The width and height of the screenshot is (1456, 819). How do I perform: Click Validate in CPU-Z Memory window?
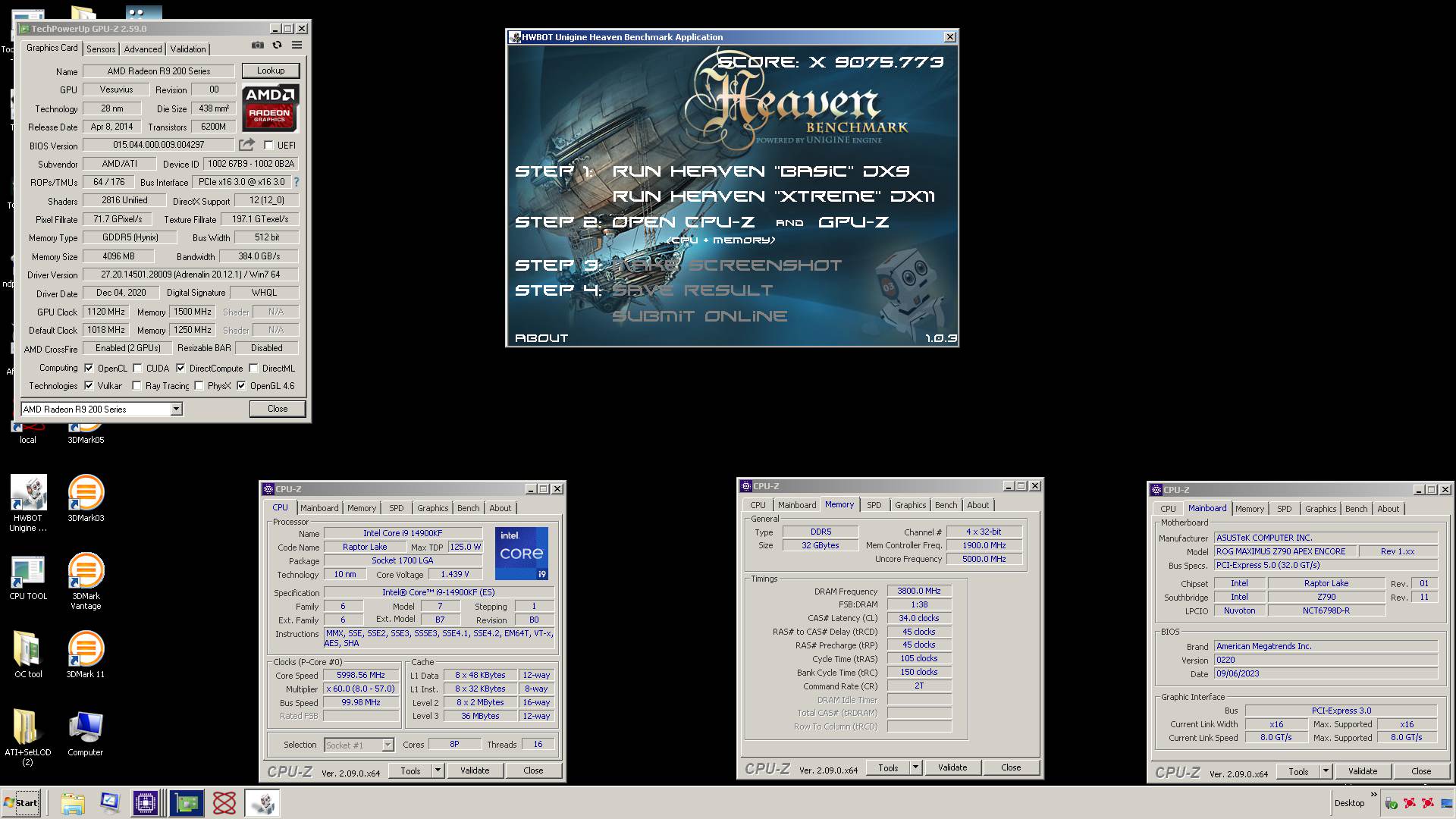click(x=952, y=767)
